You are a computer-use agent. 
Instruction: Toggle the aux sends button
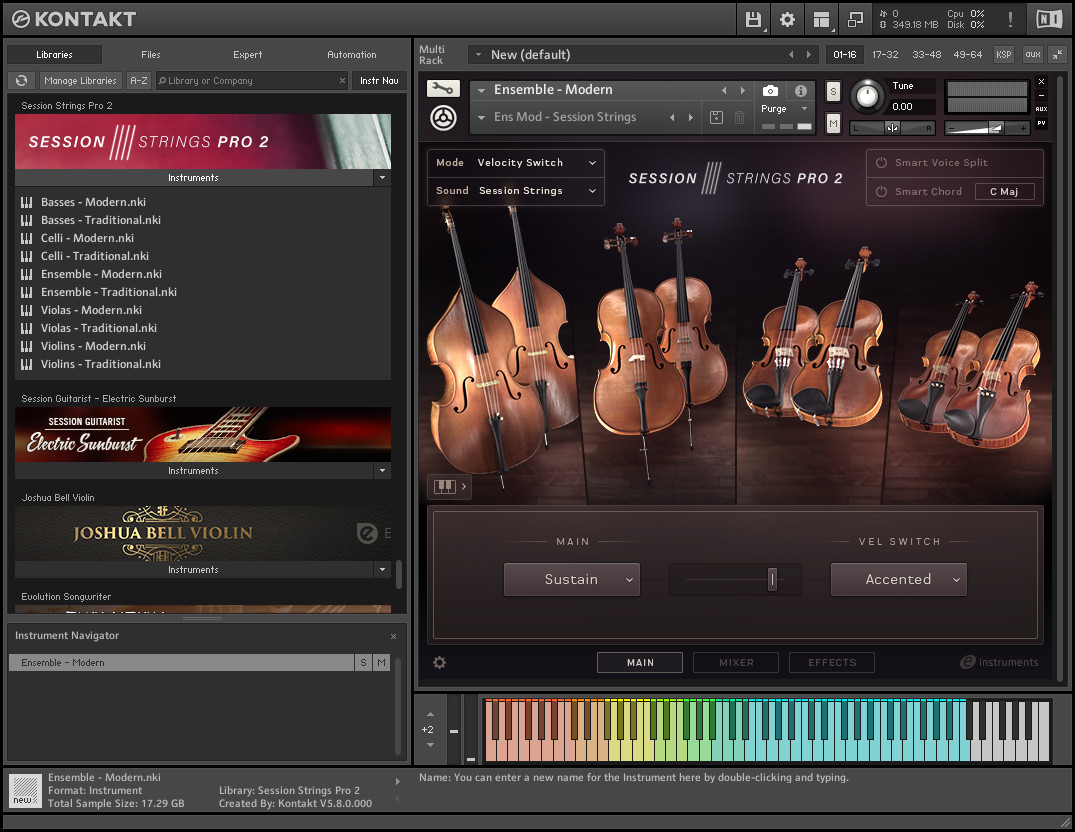coord(1033,54)
